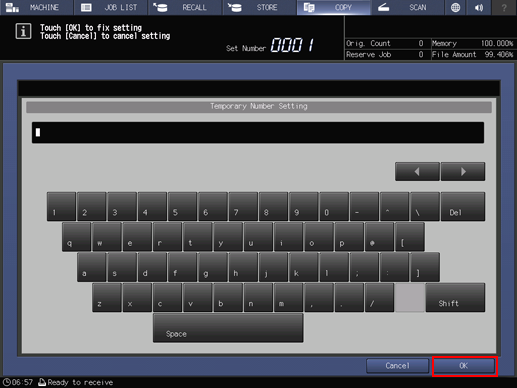
Task: Click the OK button
Action: (x=464, y=366)
